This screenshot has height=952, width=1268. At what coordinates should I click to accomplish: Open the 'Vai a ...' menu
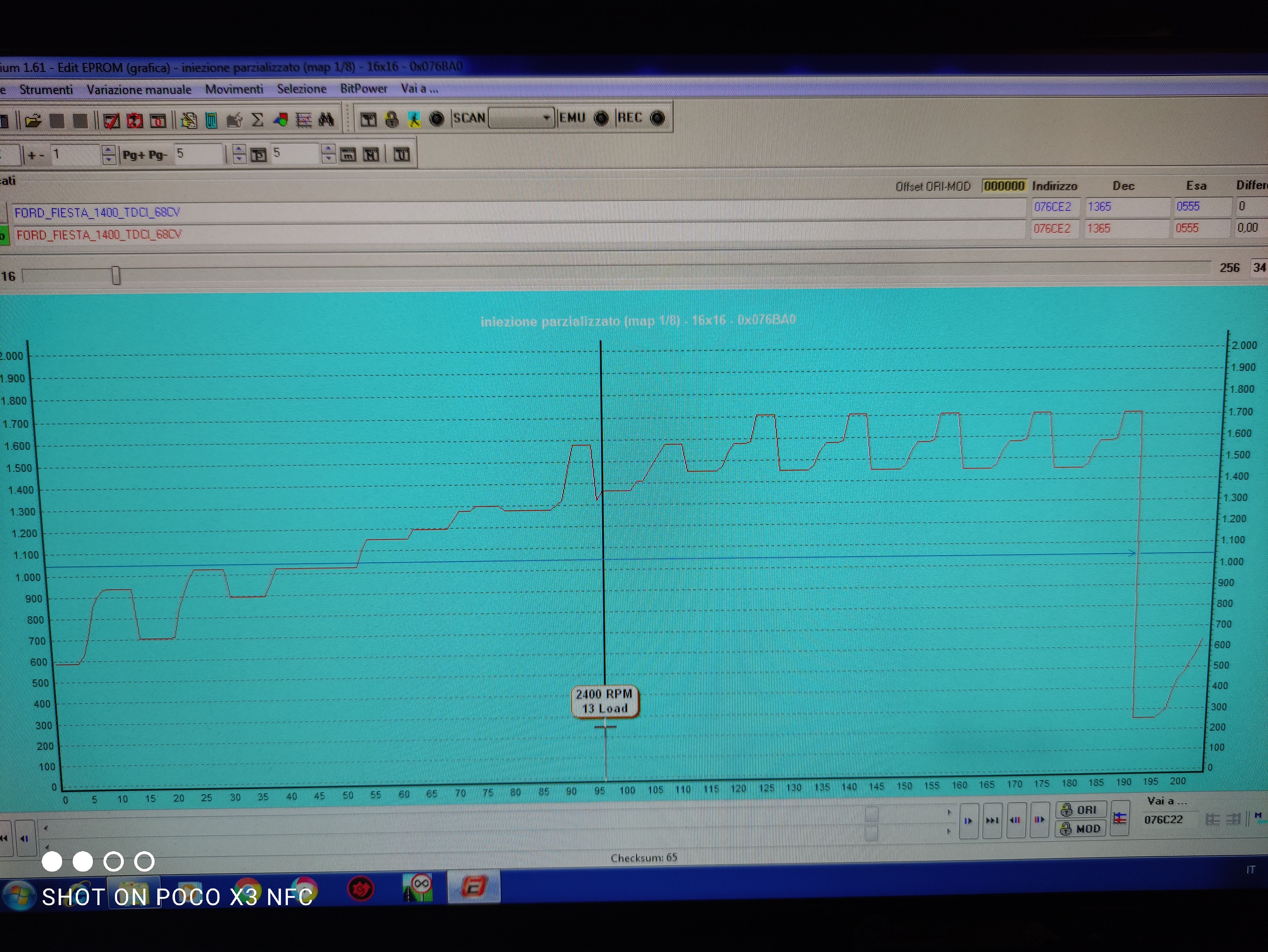[x=419, y=88]
